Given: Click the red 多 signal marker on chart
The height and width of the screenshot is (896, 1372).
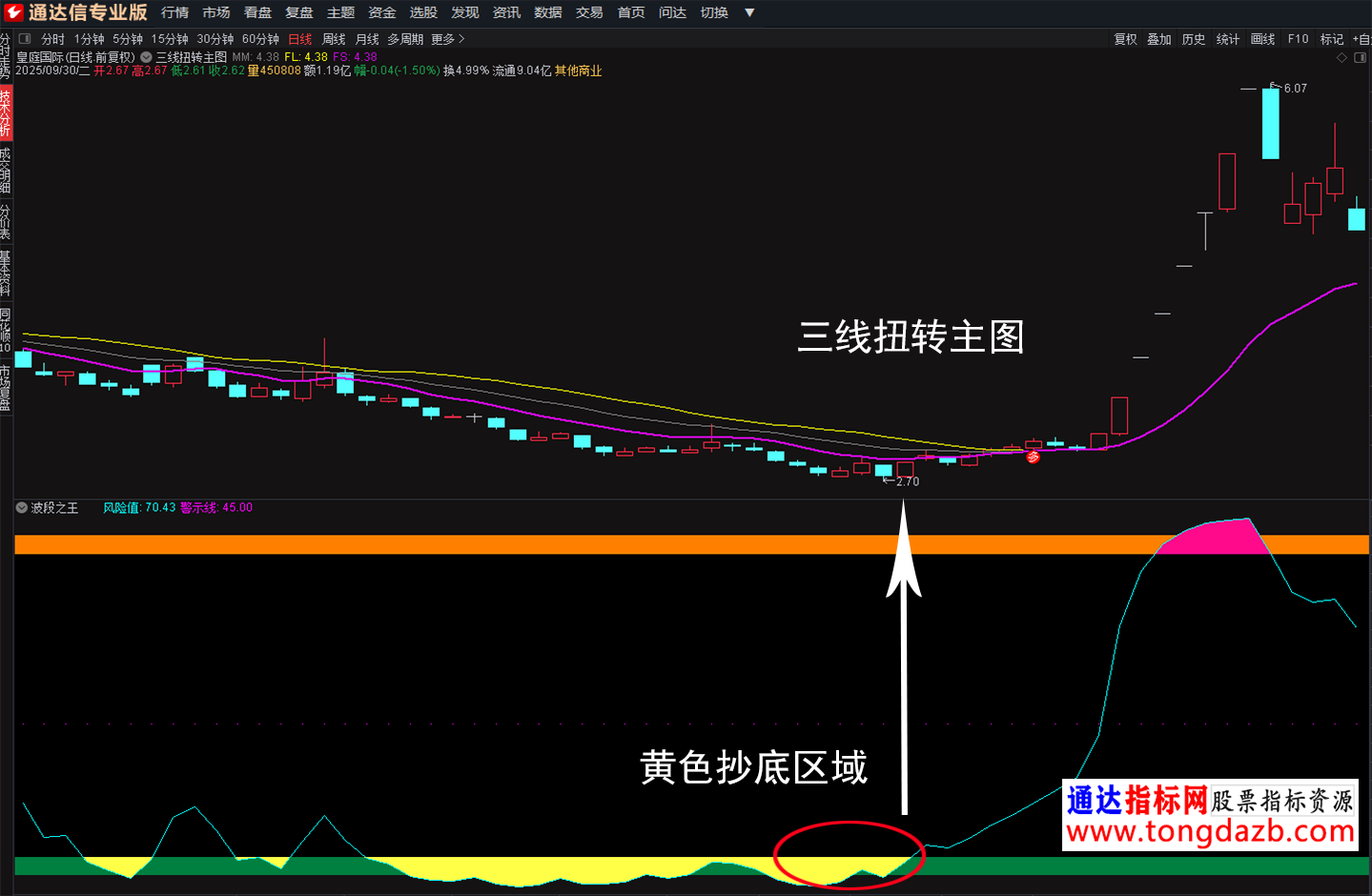Looking at the screenshot, I should tap(1033, 457).
